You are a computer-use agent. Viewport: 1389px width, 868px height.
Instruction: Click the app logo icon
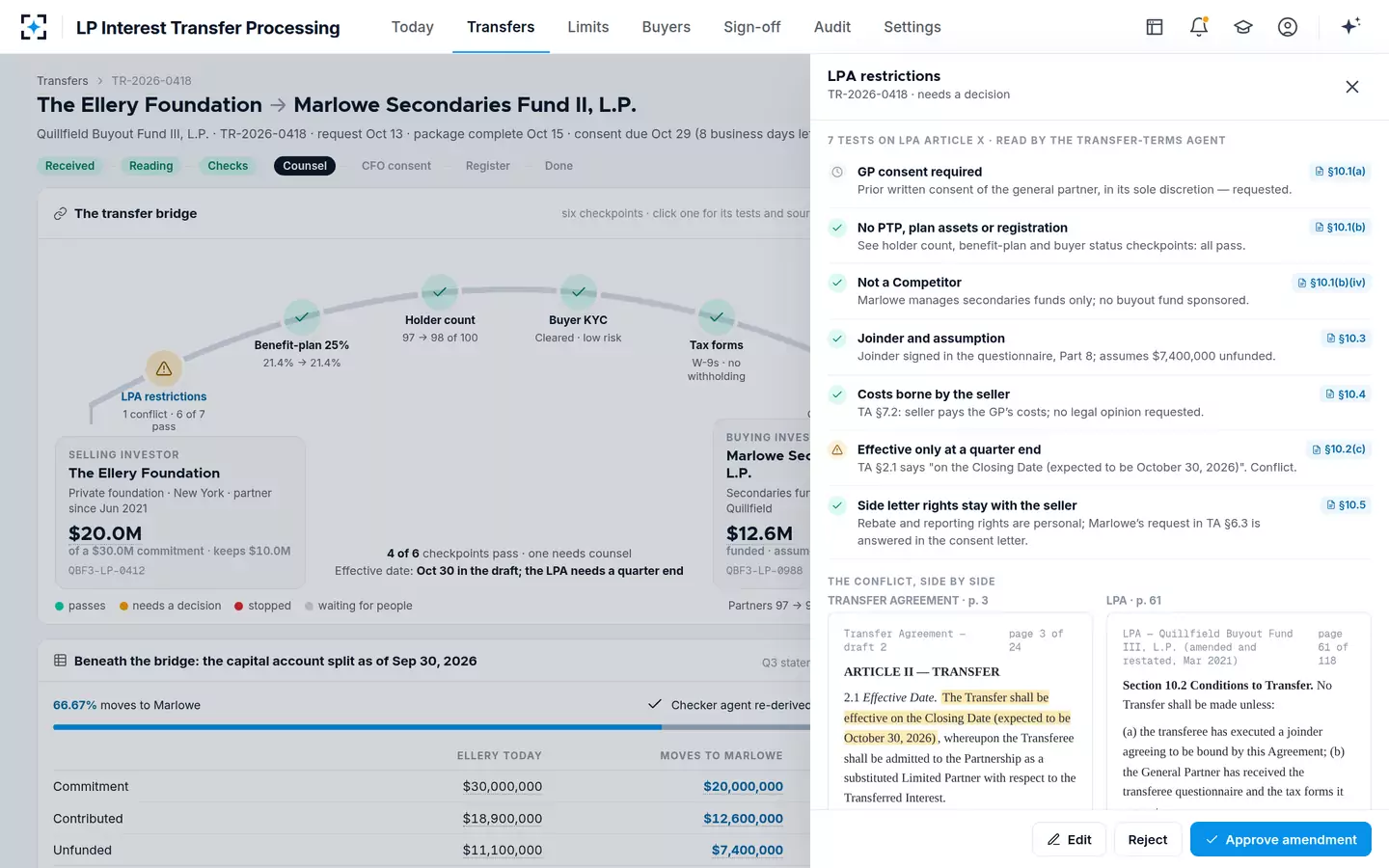click(34, 27)
